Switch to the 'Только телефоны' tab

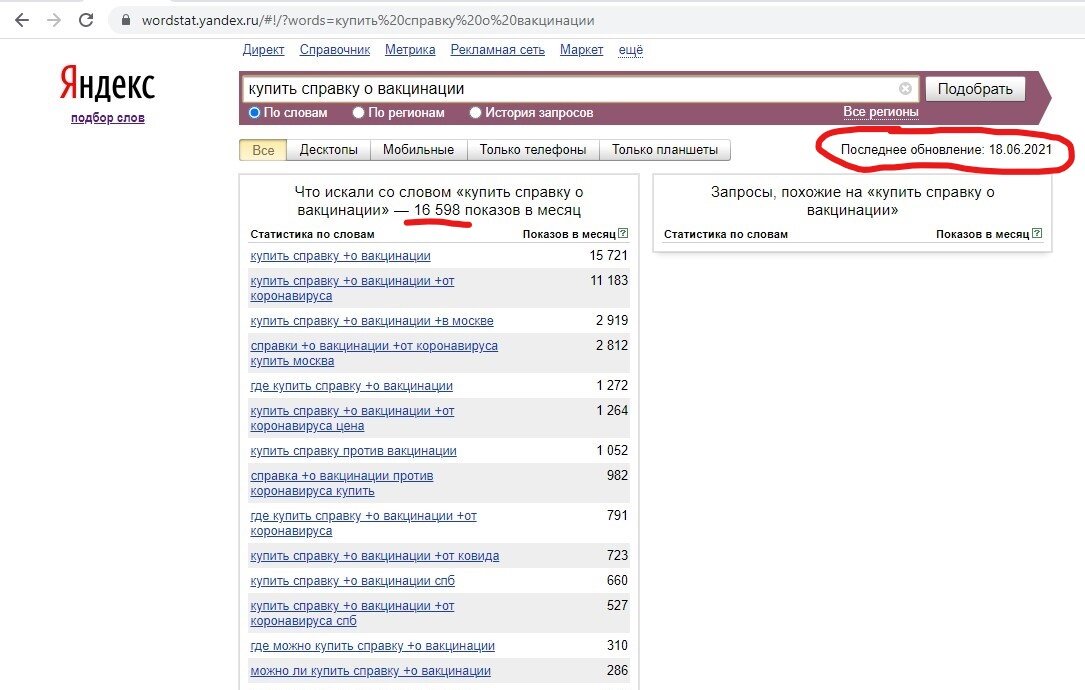point(533,150)
